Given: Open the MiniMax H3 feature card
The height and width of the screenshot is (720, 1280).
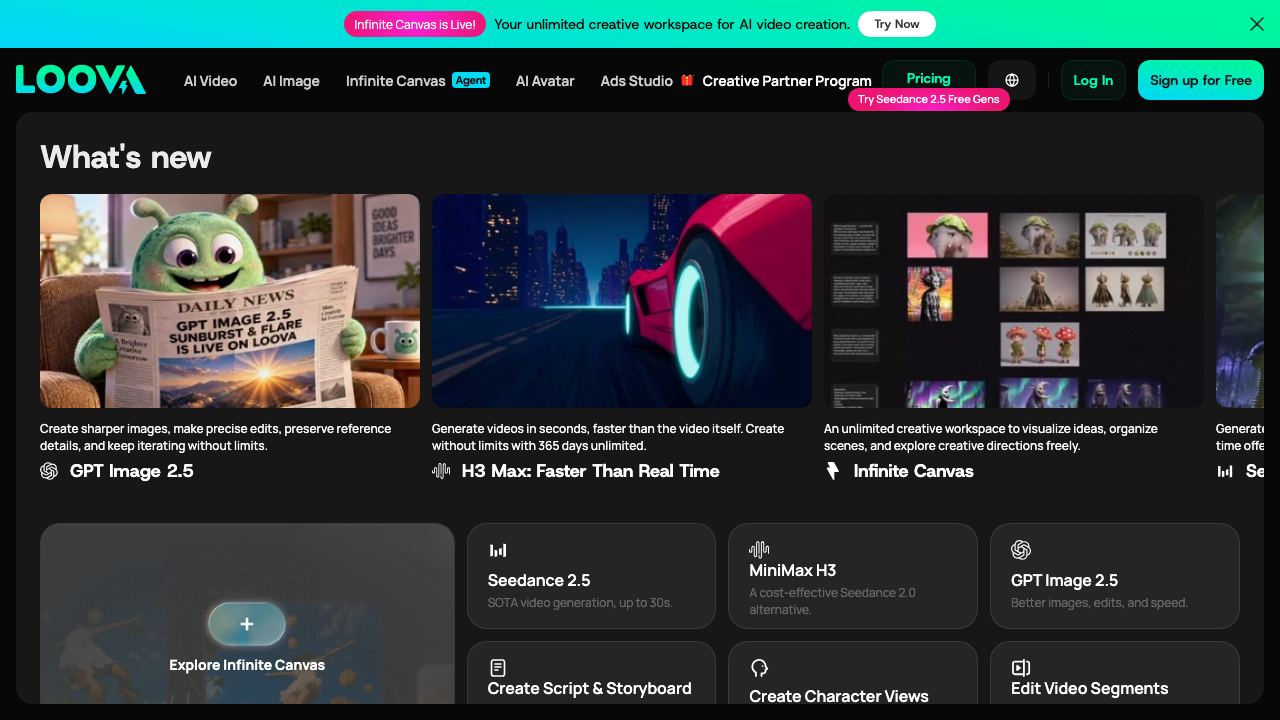Looking at the screenshot, I should pyautogui.click(x=853, y=576).
